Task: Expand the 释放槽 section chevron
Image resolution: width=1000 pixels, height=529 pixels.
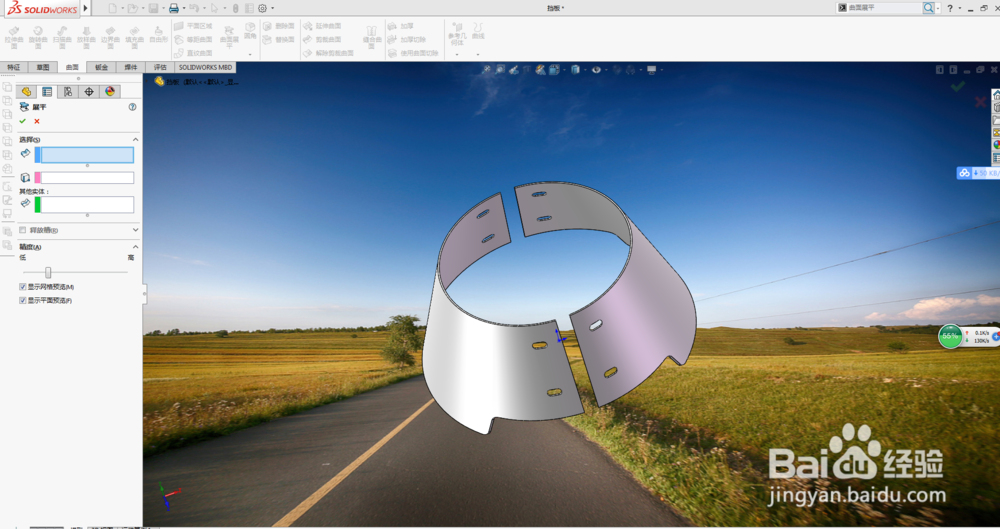Action: (135, 230)
